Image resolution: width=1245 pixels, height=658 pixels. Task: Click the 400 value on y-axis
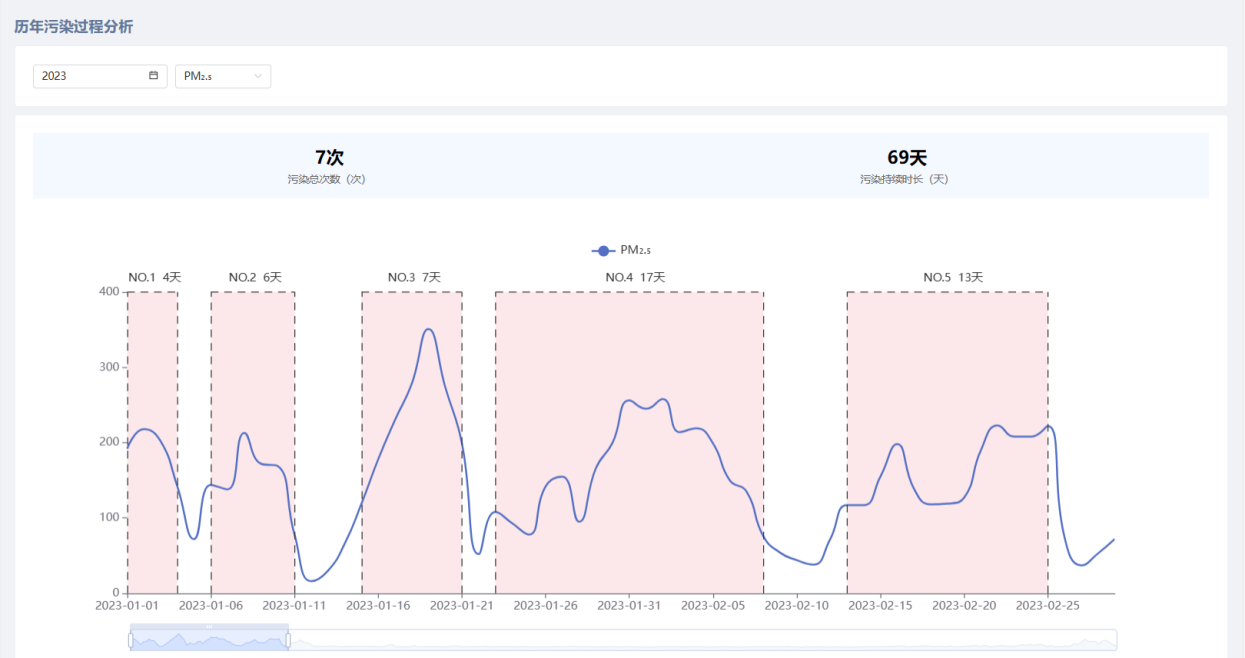[x=109, y=292]
